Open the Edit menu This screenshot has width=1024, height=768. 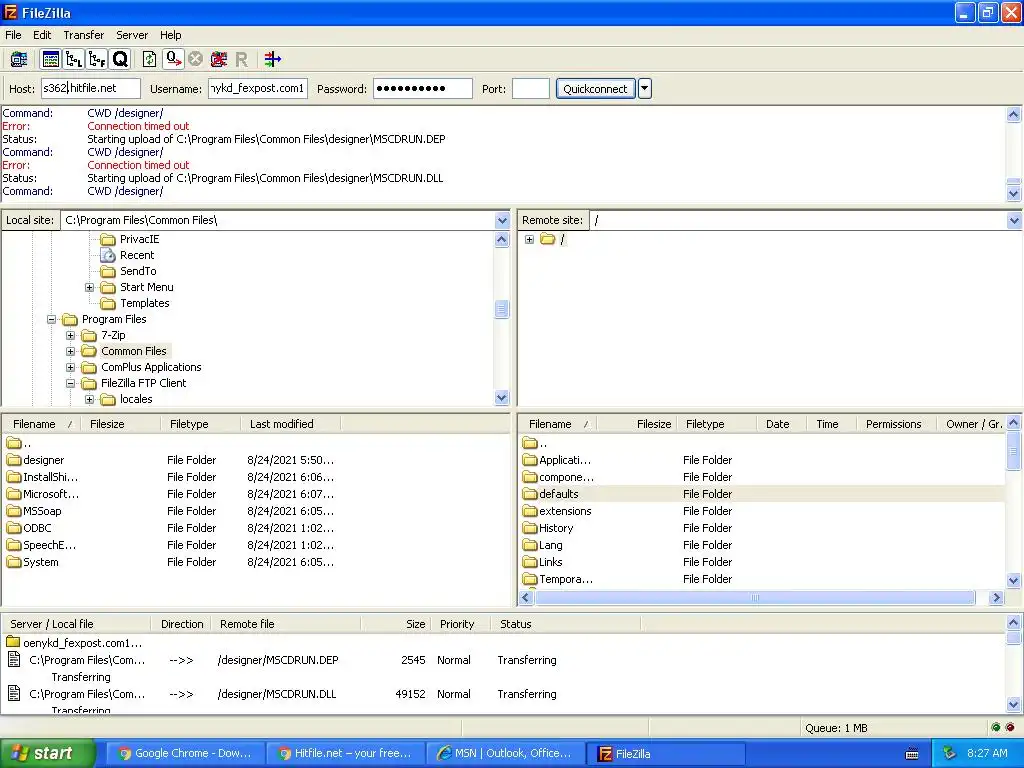[42, 35]
